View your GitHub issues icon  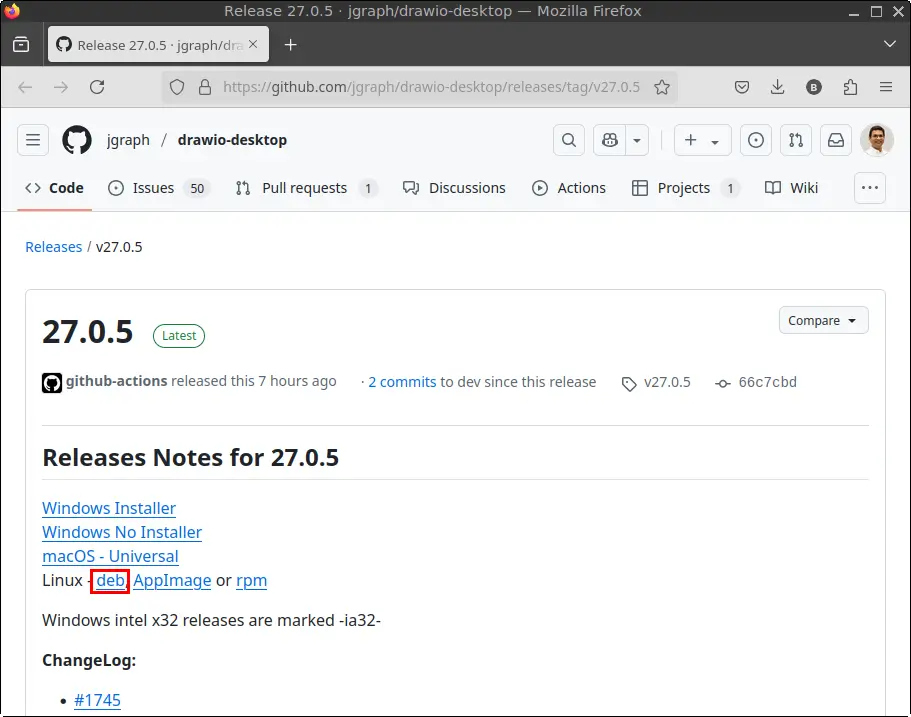[x=756, y=140]
